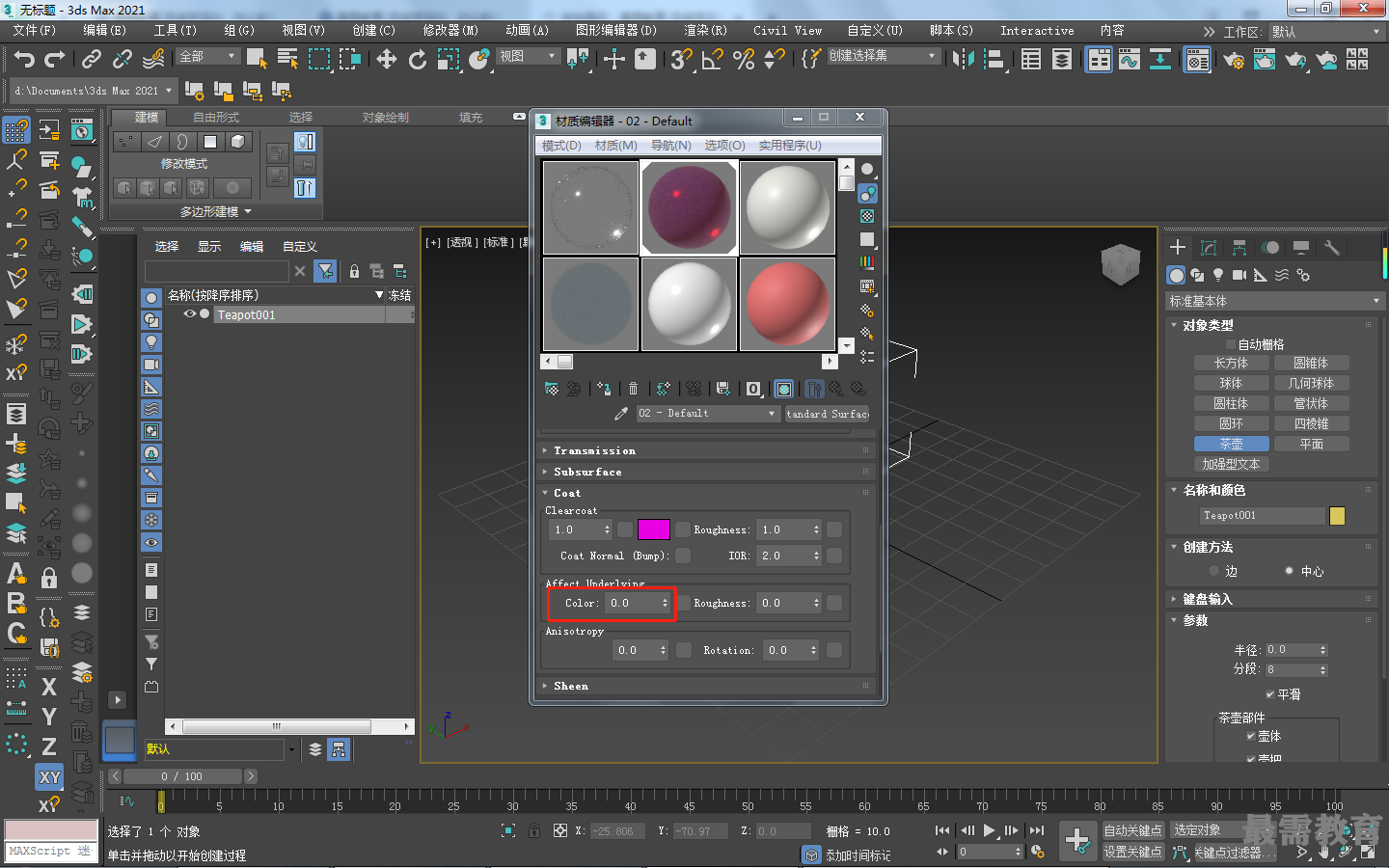Click the 球体 primitive button
Image resolution: width=1389 pixels, height=868 pixels.
1231,384
